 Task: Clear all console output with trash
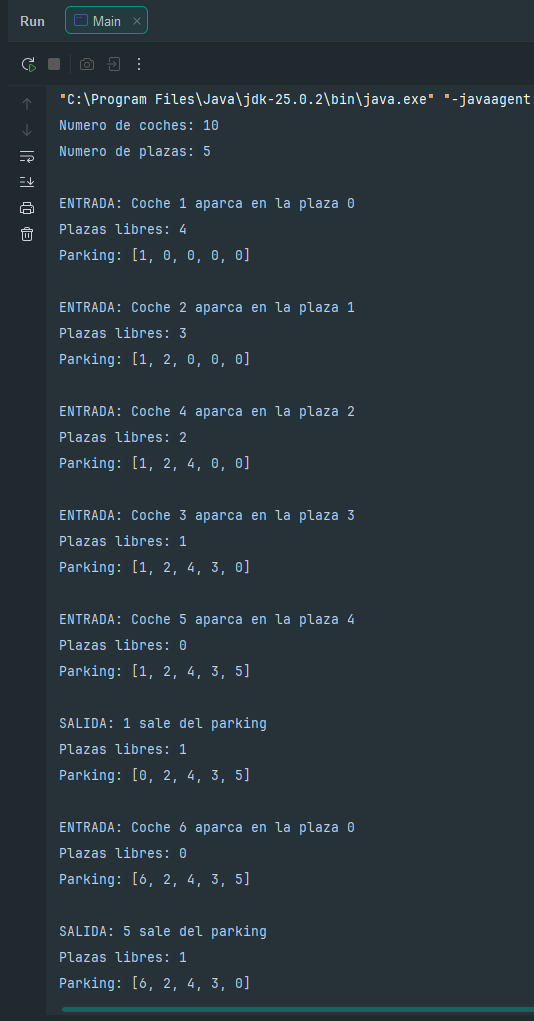click(x=27, y=234)
